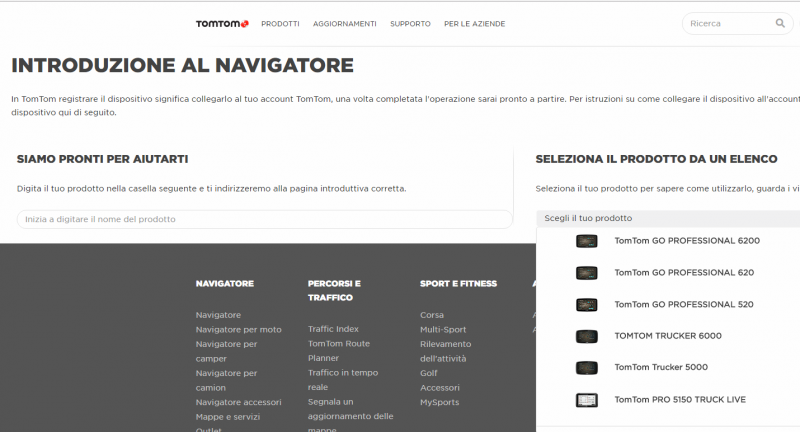Click the Trucker 5000 device image
800x432 pixels.
pos(586,368)
